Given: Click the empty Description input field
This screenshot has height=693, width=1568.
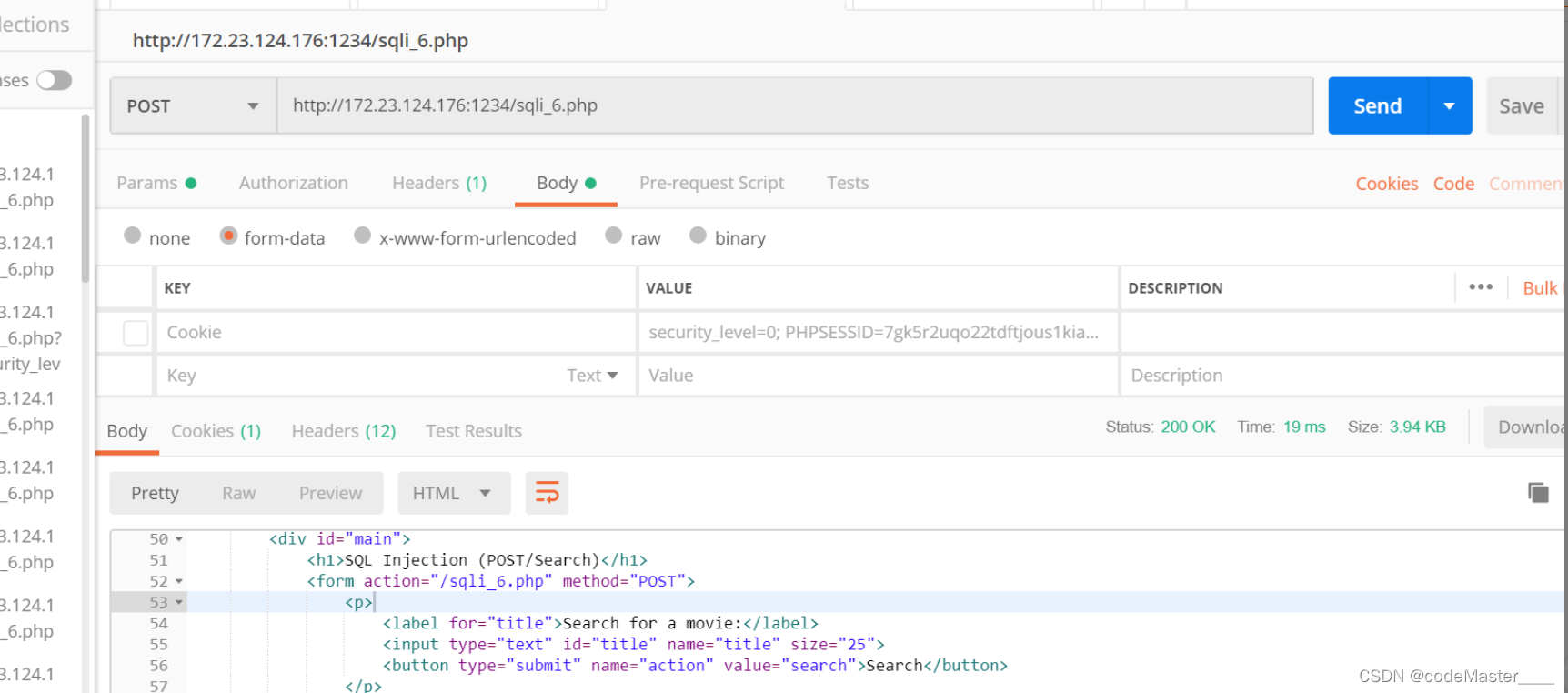Looking at the screenshot, I should [1342, 376].
